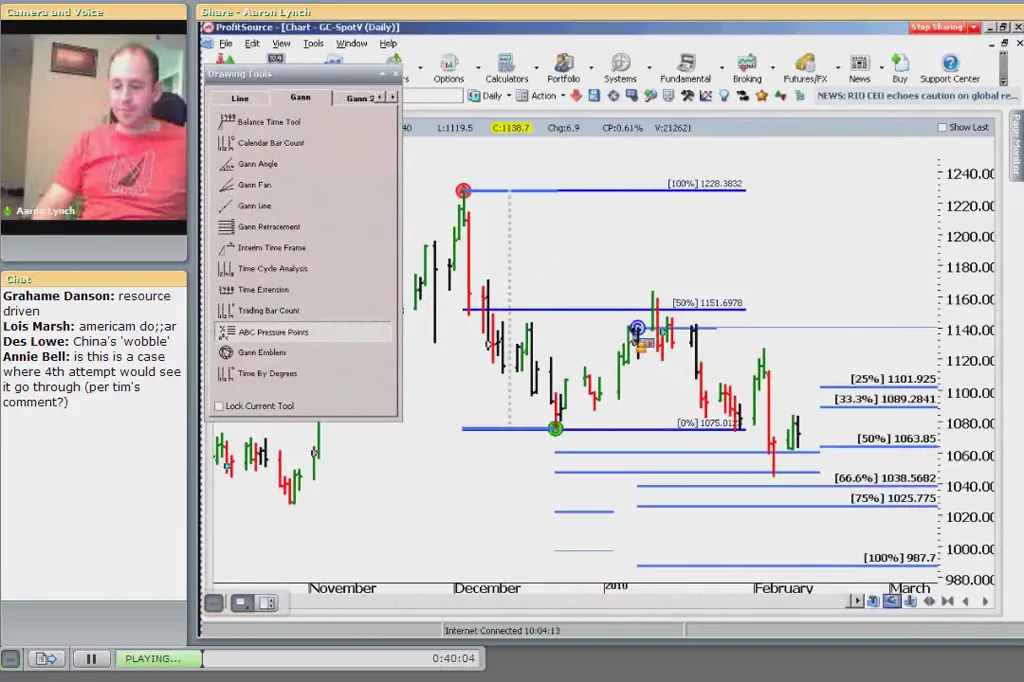Viewport: 1024px width, 682px height.
Task: Click the Buy icon
Action: (900, 68)
